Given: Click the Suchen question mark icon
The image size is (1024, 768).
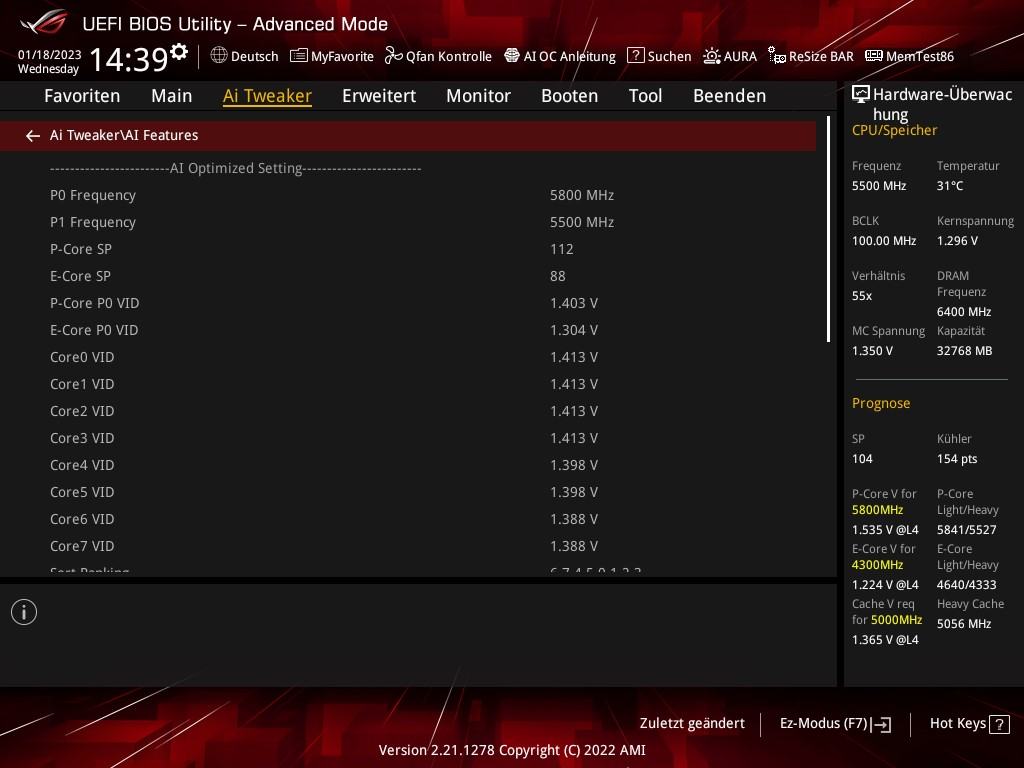Looking at the screenshot, I should point(635,56).
